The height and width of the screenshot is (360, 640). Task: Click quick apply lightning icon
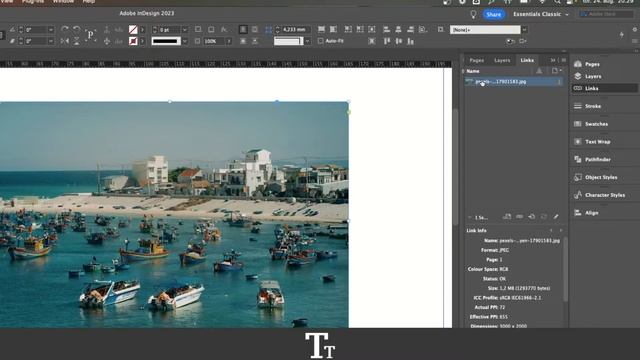pyautogui.click(x=622, y=35)
